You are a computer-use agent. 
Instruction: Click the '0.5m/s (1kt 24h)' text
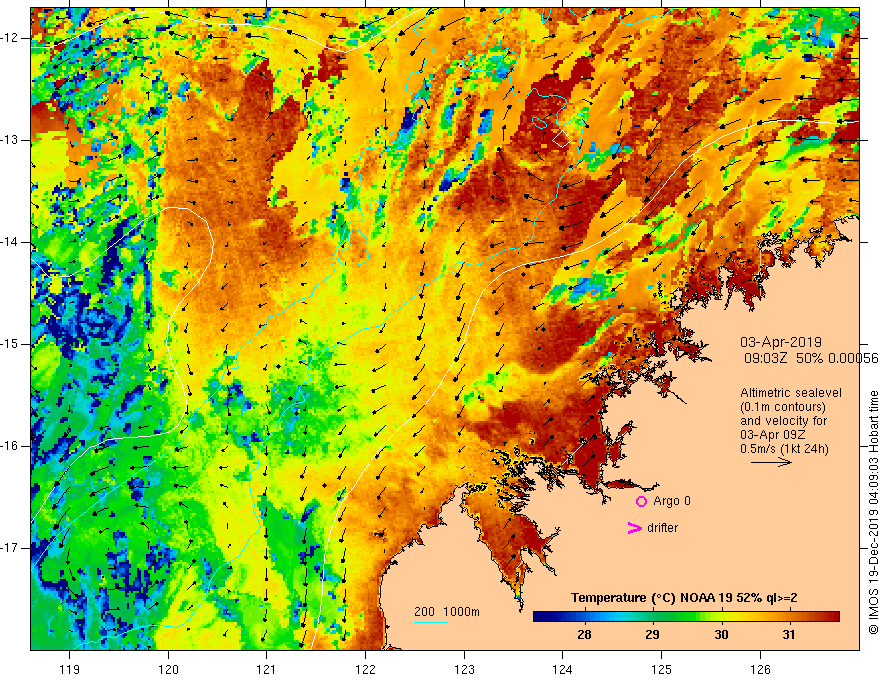click(784, 449)
